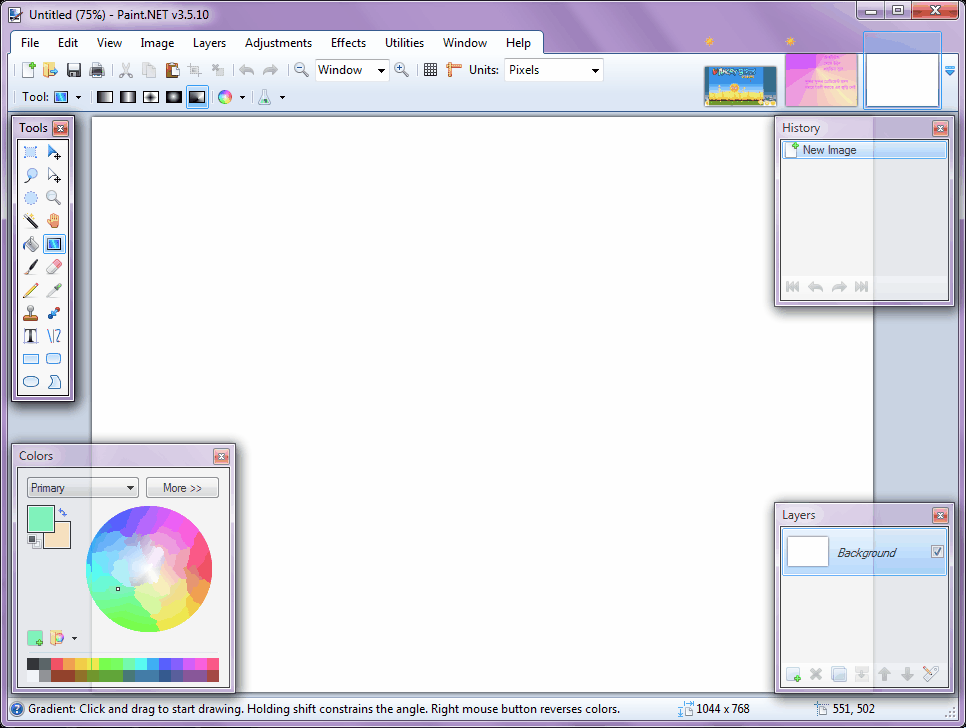The width and height of the screenshot is (966, 728).
Task: Click the Zoom Out magnifier icon
Action: [301, 70]
